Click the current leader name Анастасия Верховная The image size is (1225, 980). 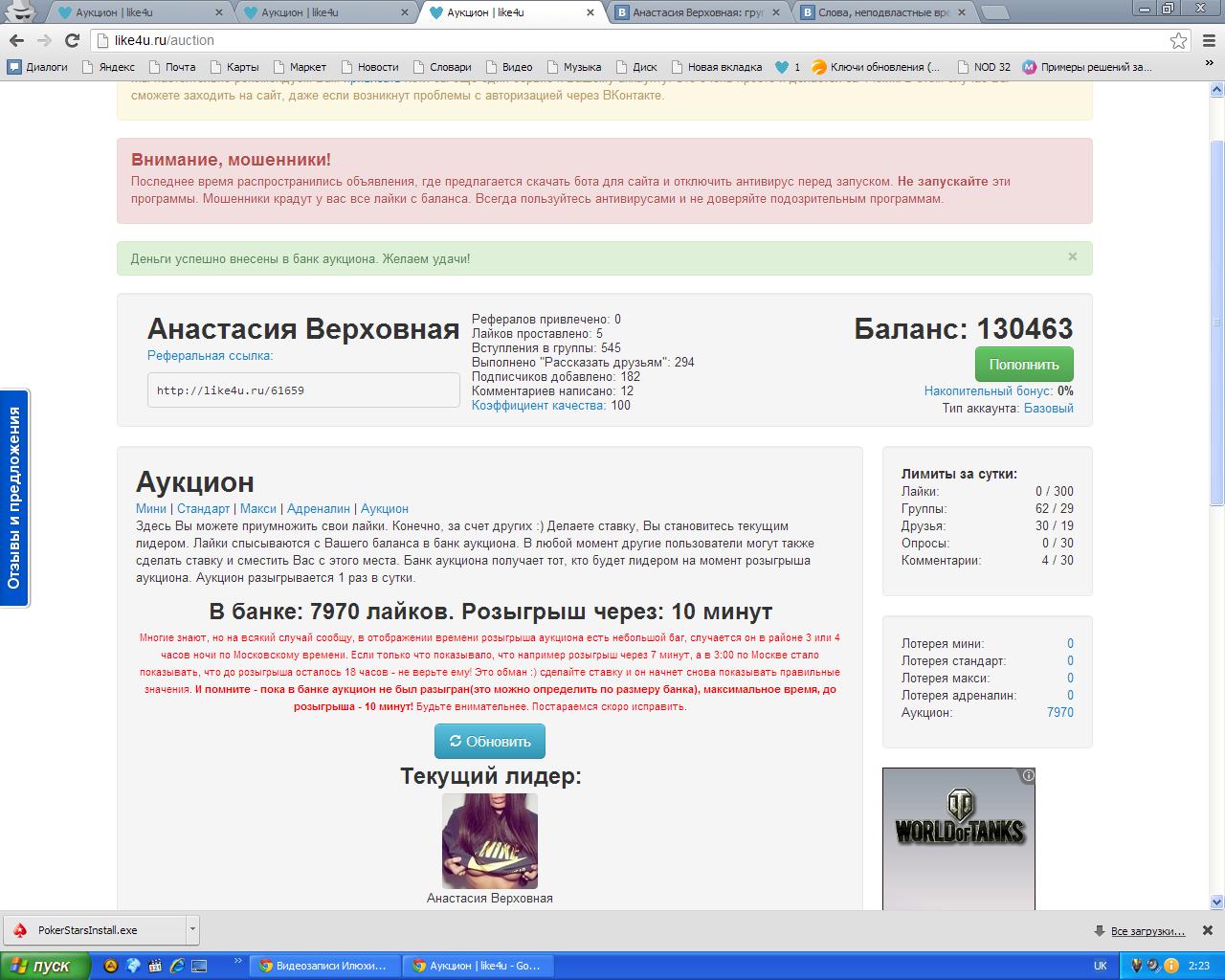pos(490,898)
